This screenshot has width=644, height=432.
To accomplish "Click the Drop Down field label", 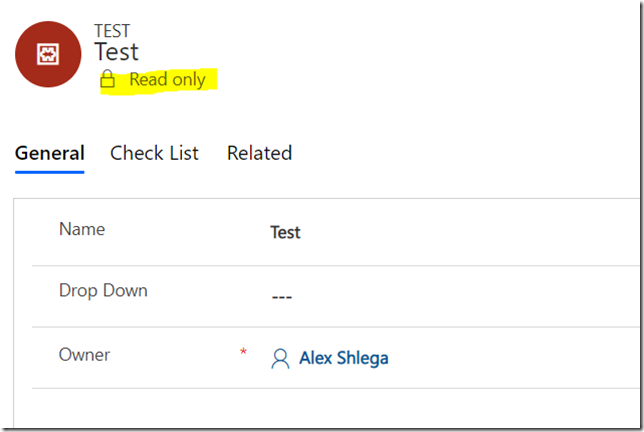I will coord(103,291).
